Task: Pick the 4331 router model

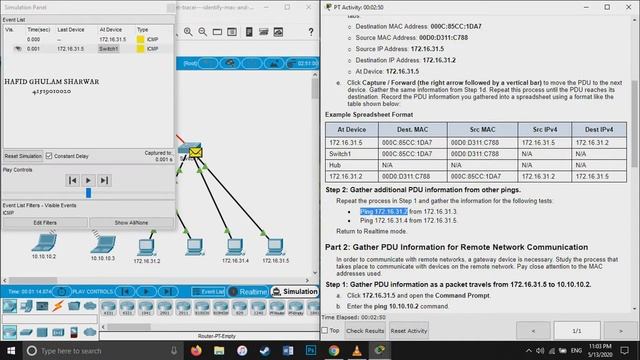Action: pyautogui.click(x=109, y=308)
